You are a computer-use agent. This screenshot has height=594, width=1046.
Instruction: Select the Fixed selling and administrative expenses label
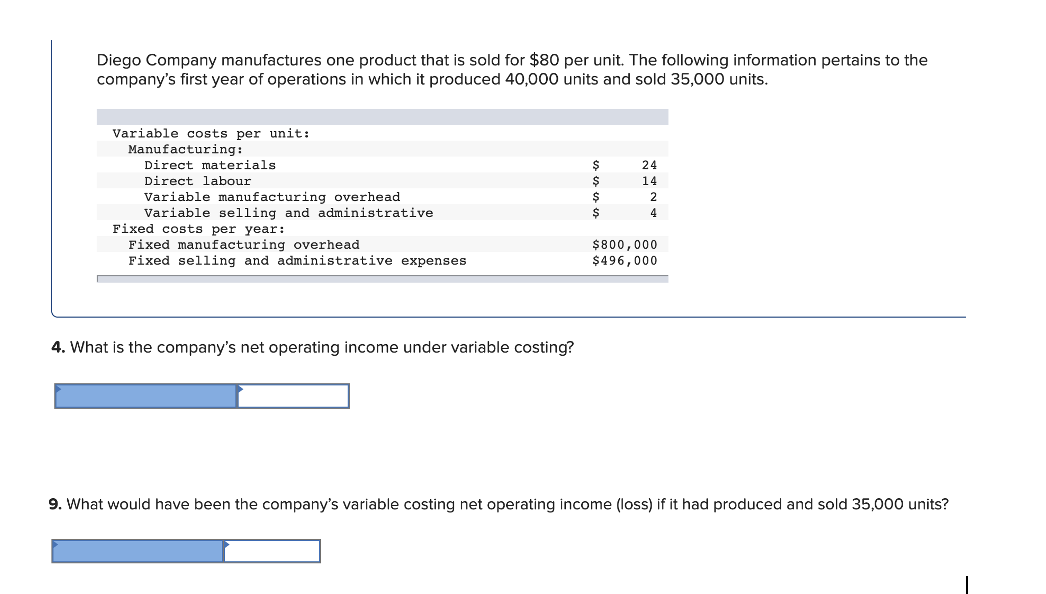coord(297,261)
